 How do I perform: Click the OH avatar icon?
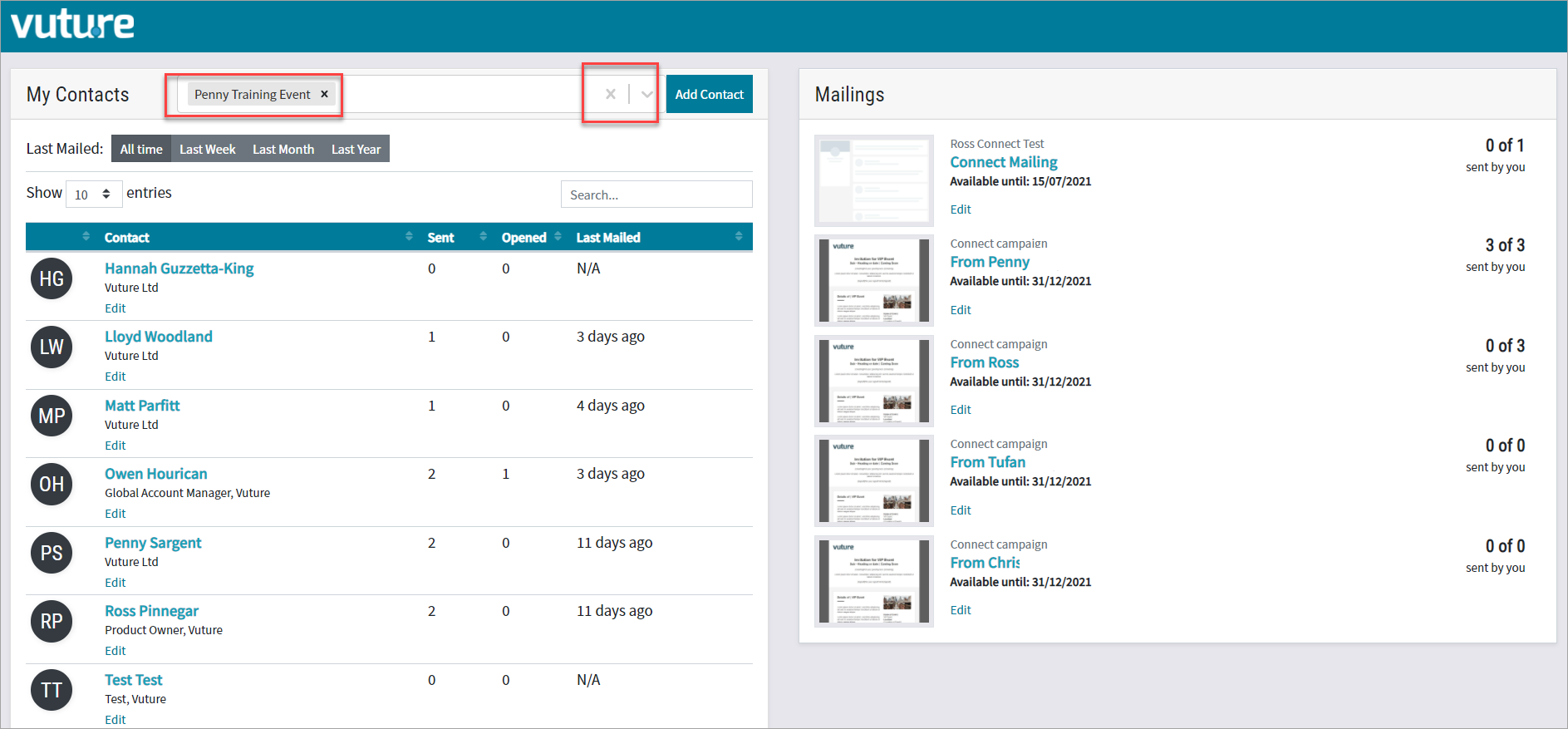tap(52, 484)
